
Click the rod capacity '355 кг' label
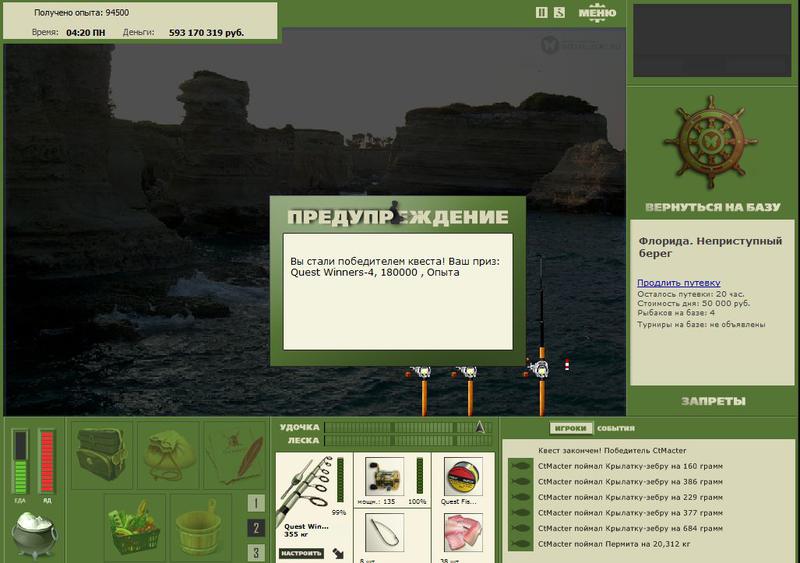[295, 534]
